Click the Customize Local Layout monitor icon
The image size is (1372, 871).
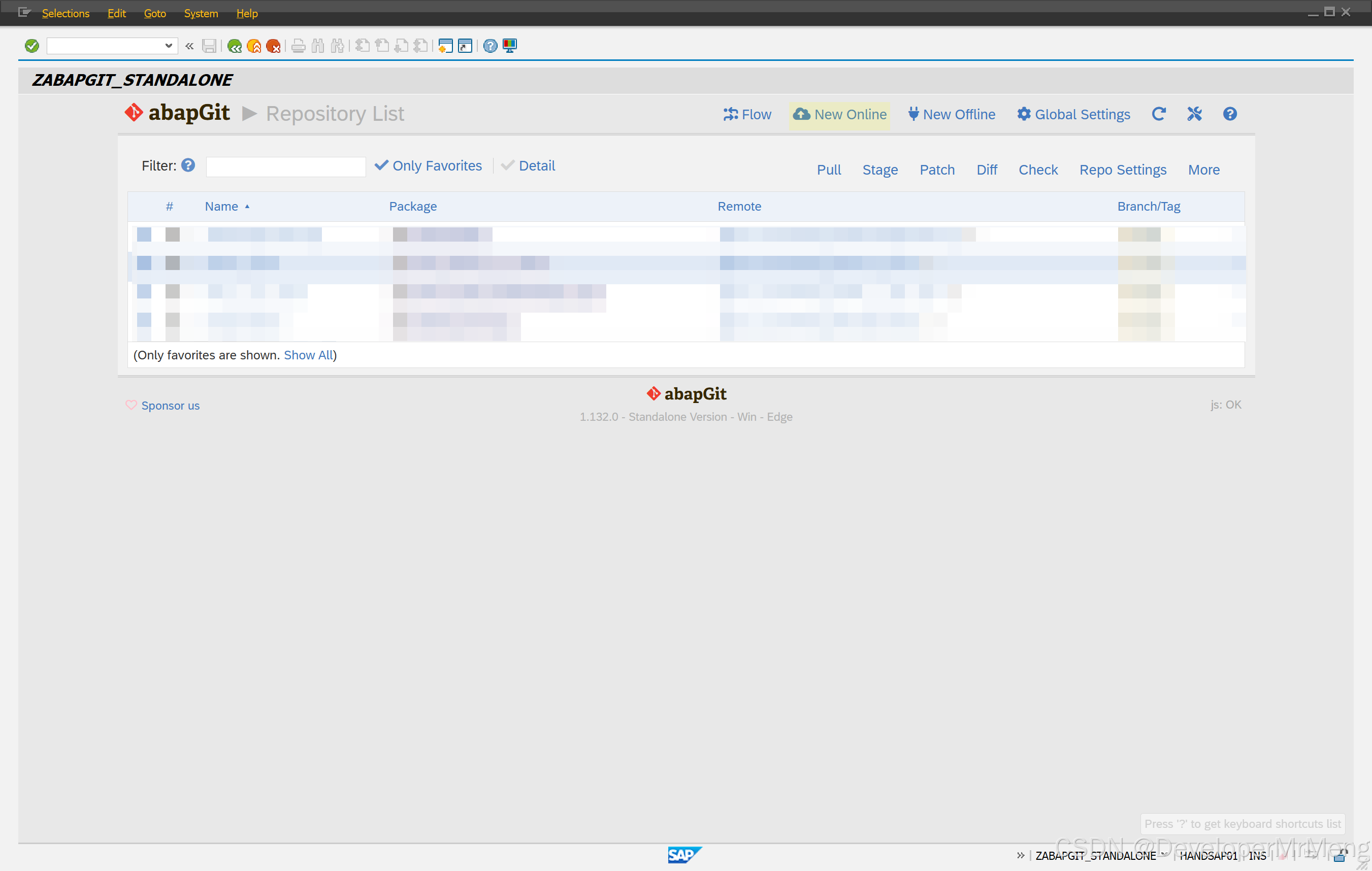point(510,46)
